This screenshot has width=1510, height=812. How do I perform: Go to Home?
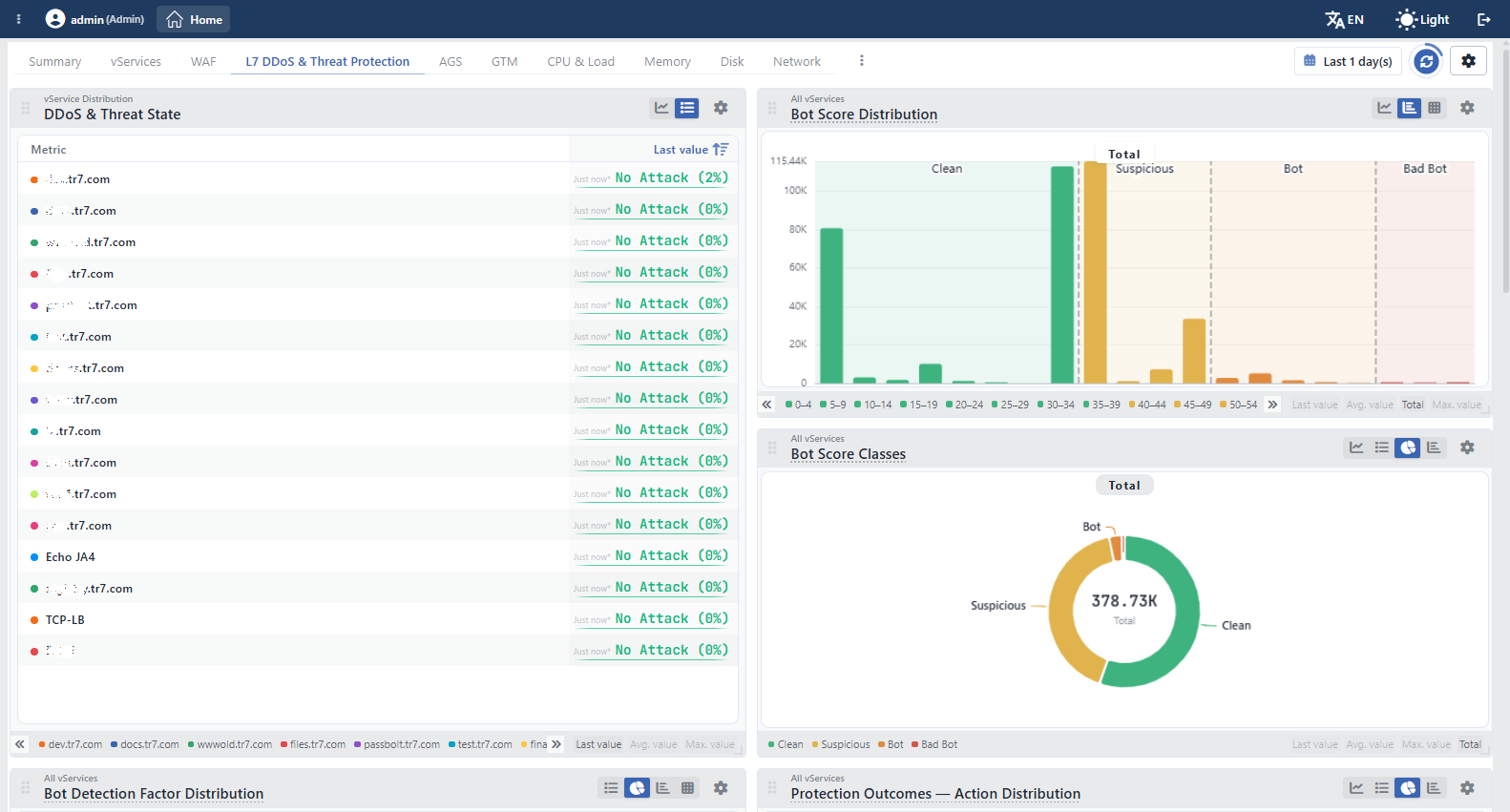tap(194, 19)
